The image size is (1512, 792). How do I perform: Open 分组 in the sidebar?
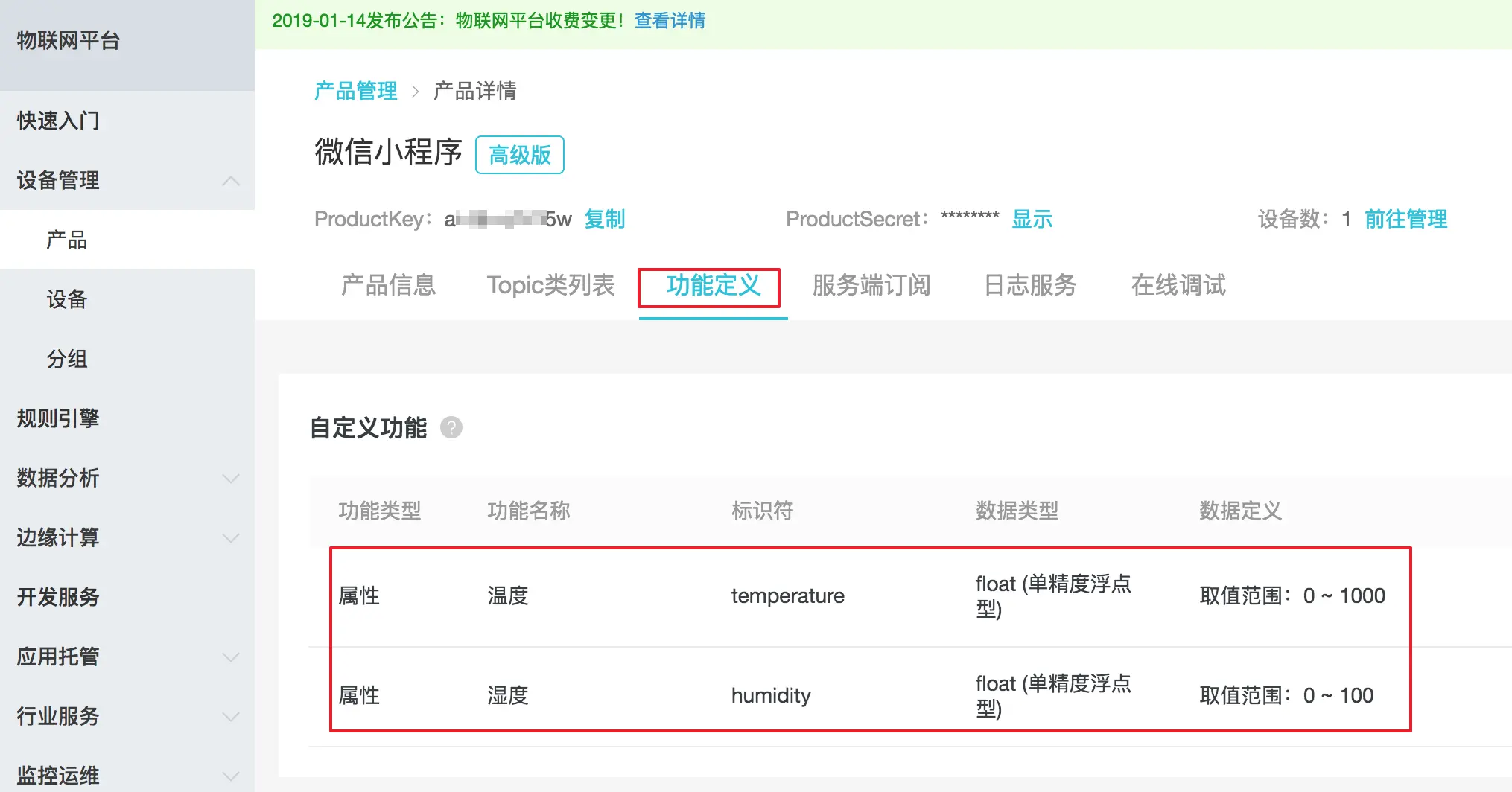[67, 359]
